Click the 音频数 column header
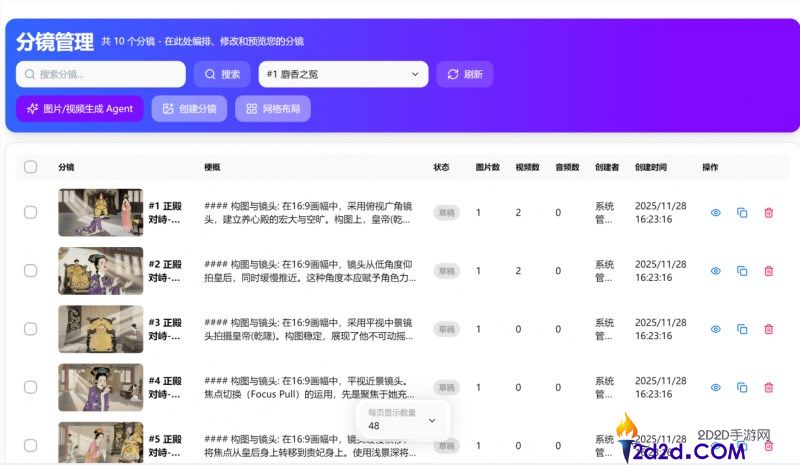This screenshot has height=465, width=800. (567, 167)
